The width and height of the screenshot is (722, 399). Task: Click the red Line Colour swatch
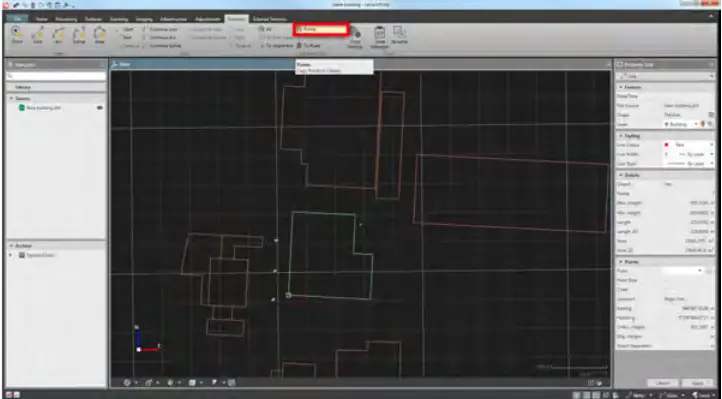(666, 145)
